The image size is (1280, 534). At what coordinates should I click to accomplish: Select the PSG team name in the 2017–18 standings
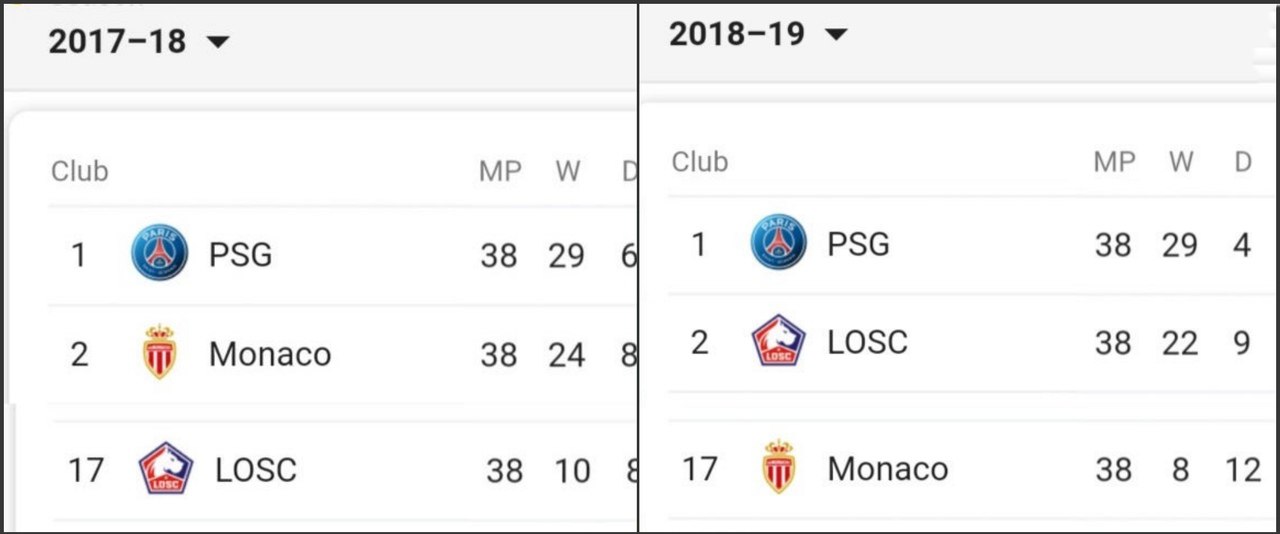coord(240,254)
